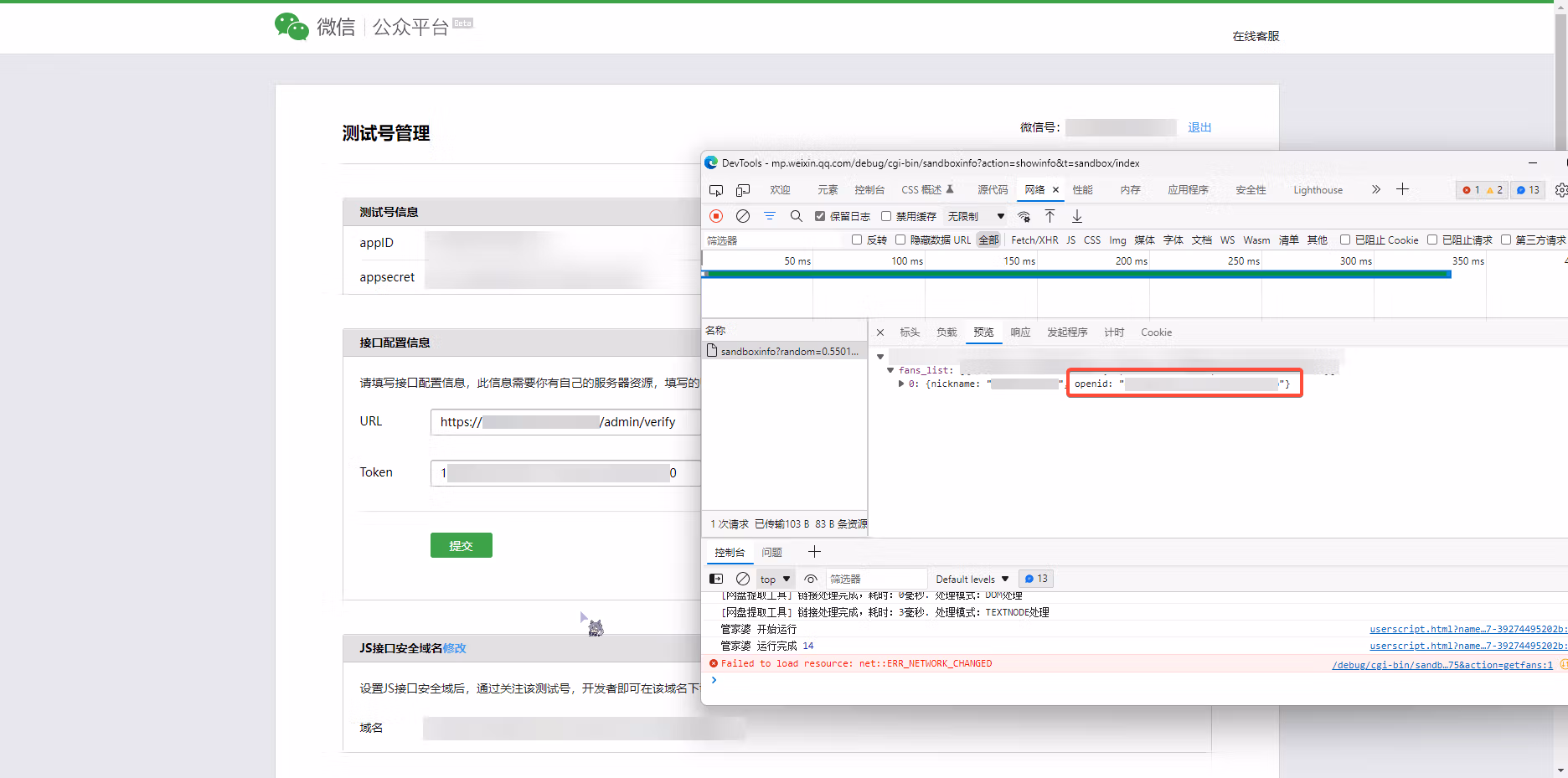Click the console 筛选器 input field
This screenshot has width=1568, height=778.
tap(875, 579)
